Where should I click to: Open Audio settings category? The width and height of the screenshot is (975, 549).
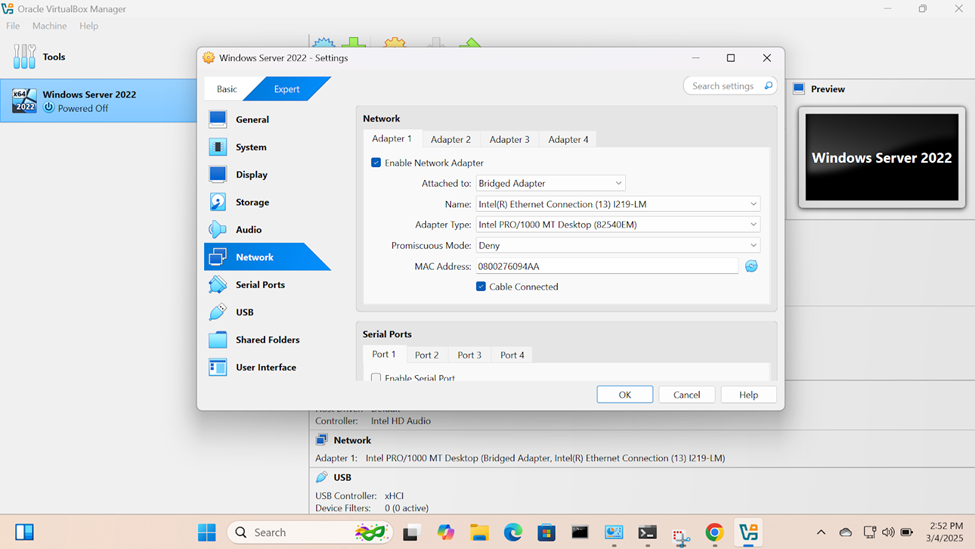point(267,229)
